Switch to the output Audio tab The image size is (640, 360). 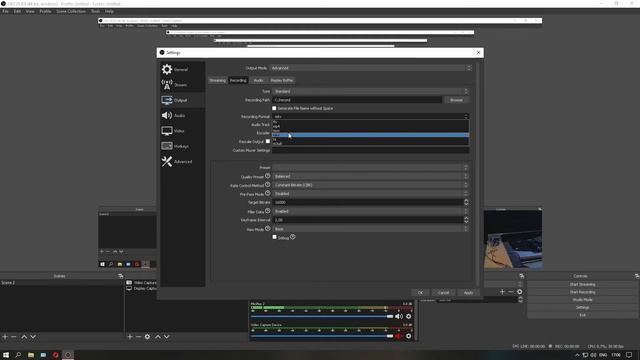pos(258,80)
